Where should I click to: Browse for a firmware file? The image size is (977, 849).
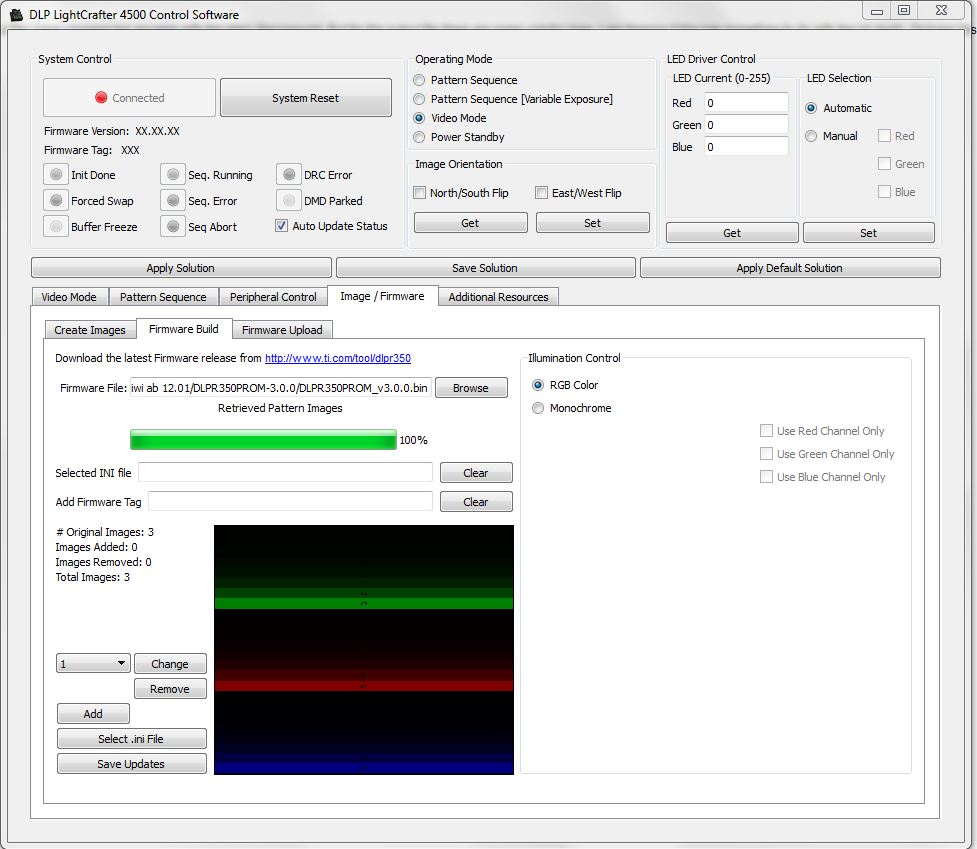pos(471,388)
